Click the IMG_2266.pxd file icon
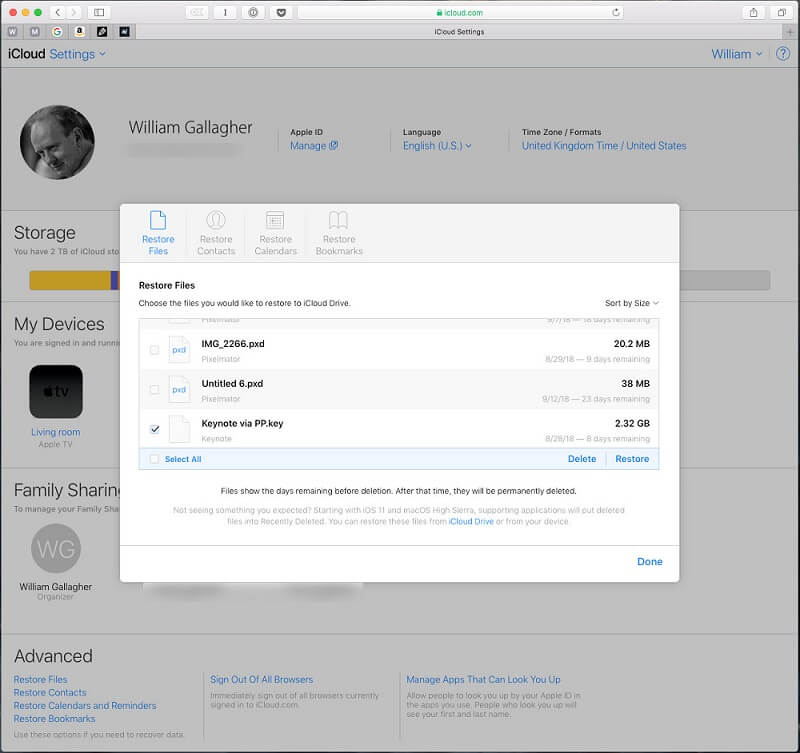 click(179, 349)
